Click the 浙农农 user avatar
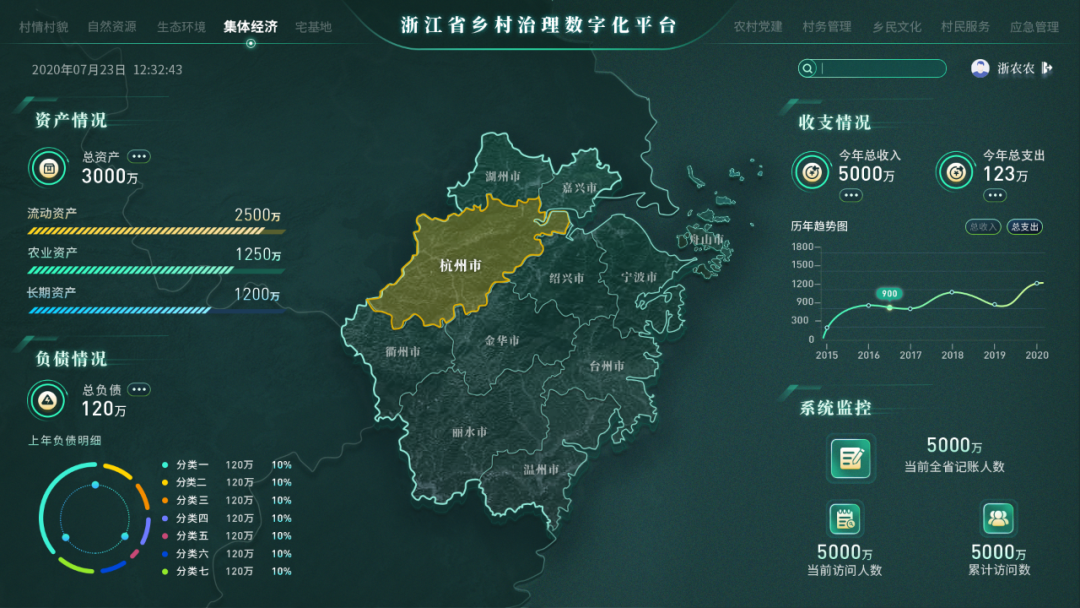The height and width of the screenshot is (608, 1080). pyautogui.click(x=980, y=68)
